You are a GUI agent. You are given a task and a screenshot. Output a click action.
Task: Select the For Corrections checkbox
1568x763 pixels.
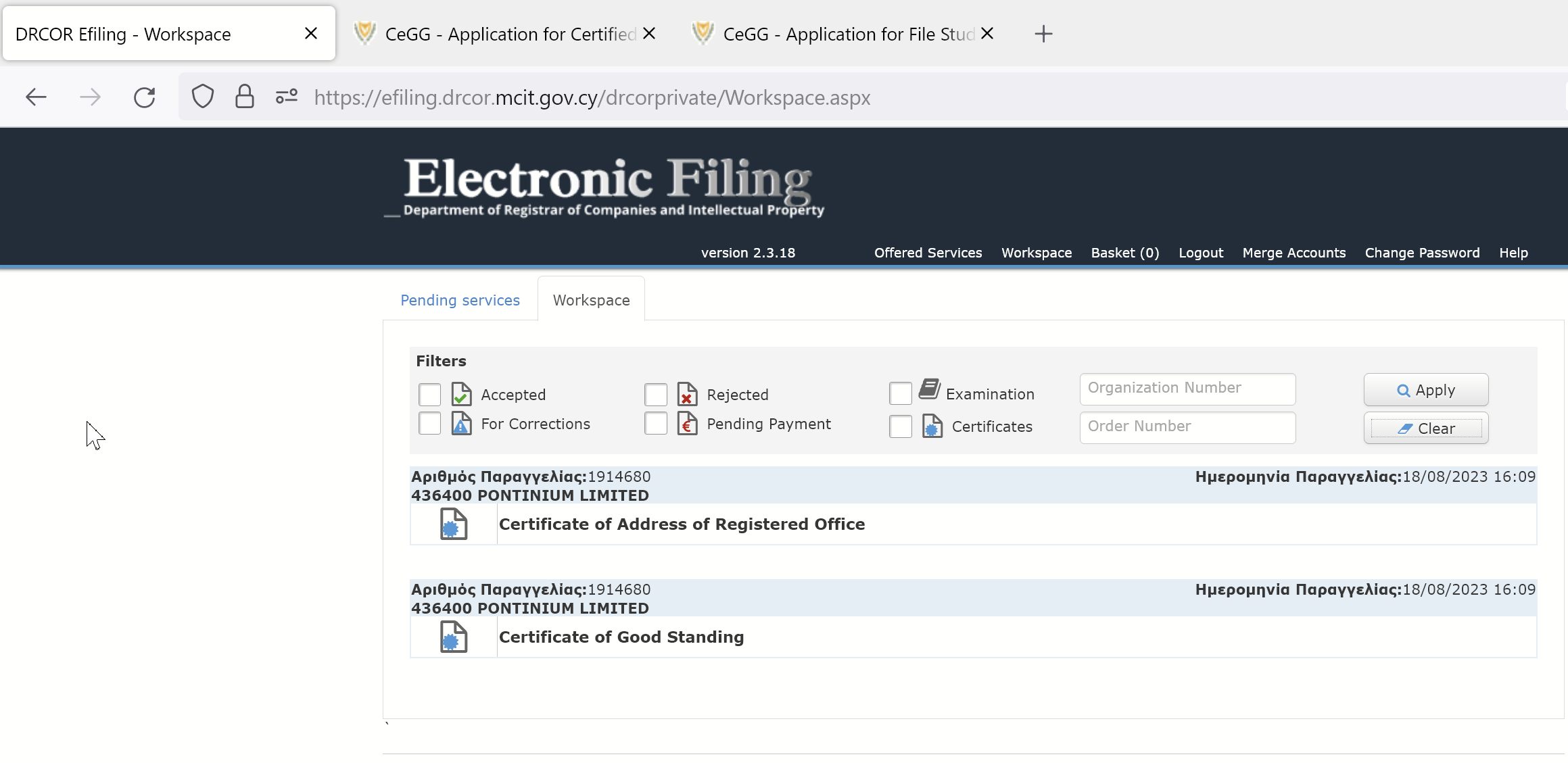[429, 424]
